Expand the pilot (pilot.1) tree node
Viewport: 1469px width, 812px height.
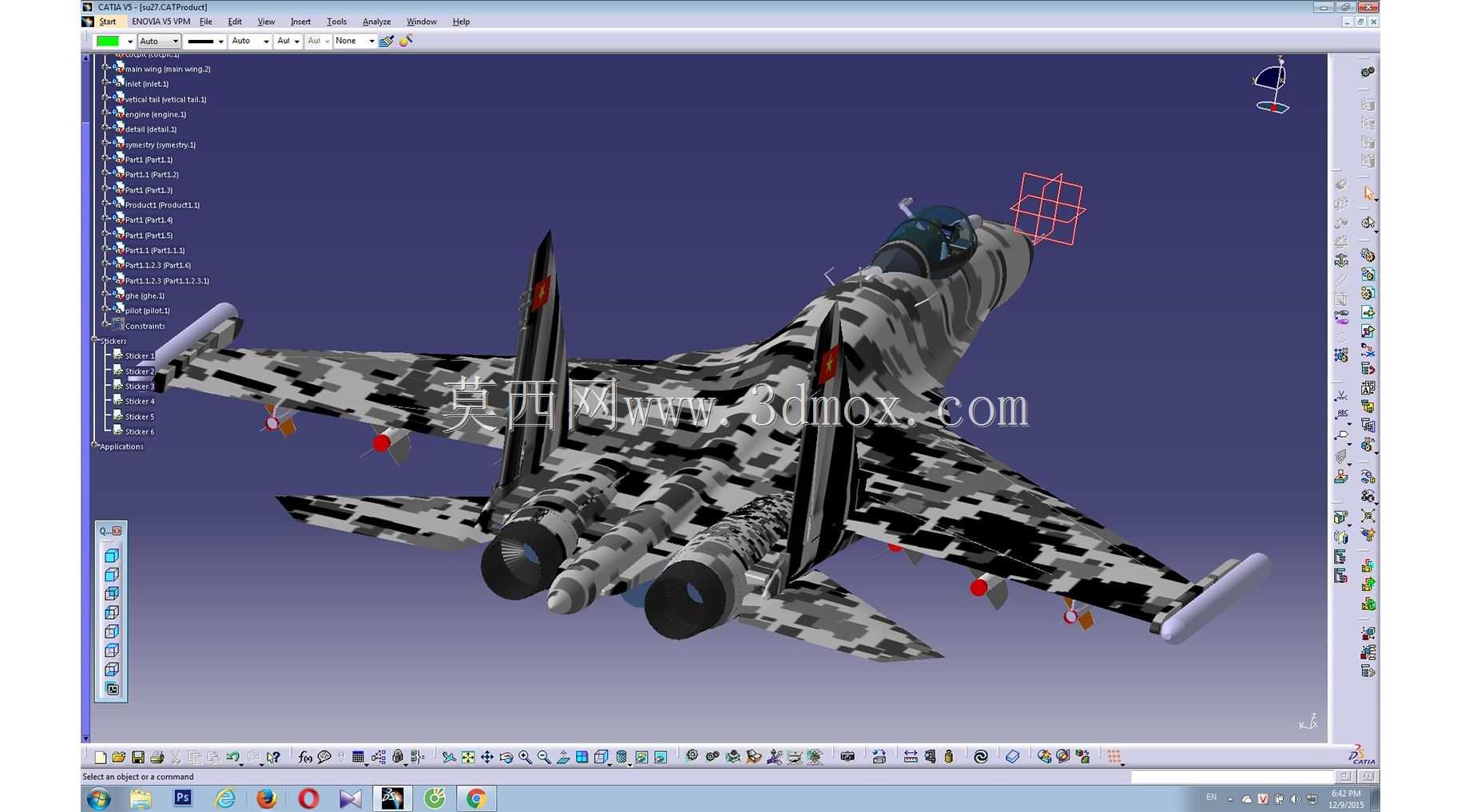pos(105,311)
